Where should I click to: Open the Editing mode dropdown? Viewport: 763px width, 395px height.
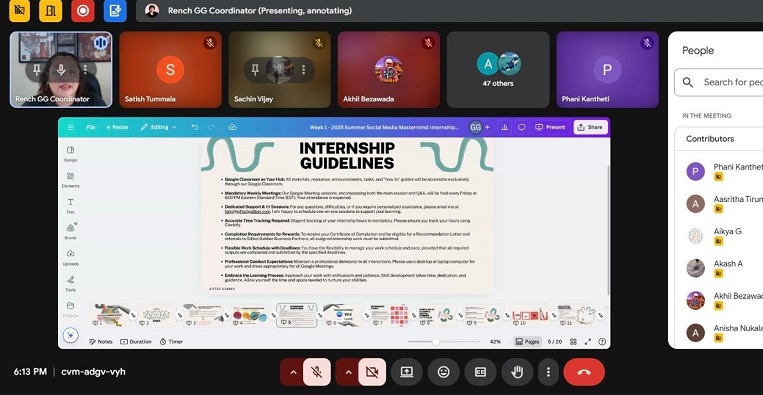point(159,127)
